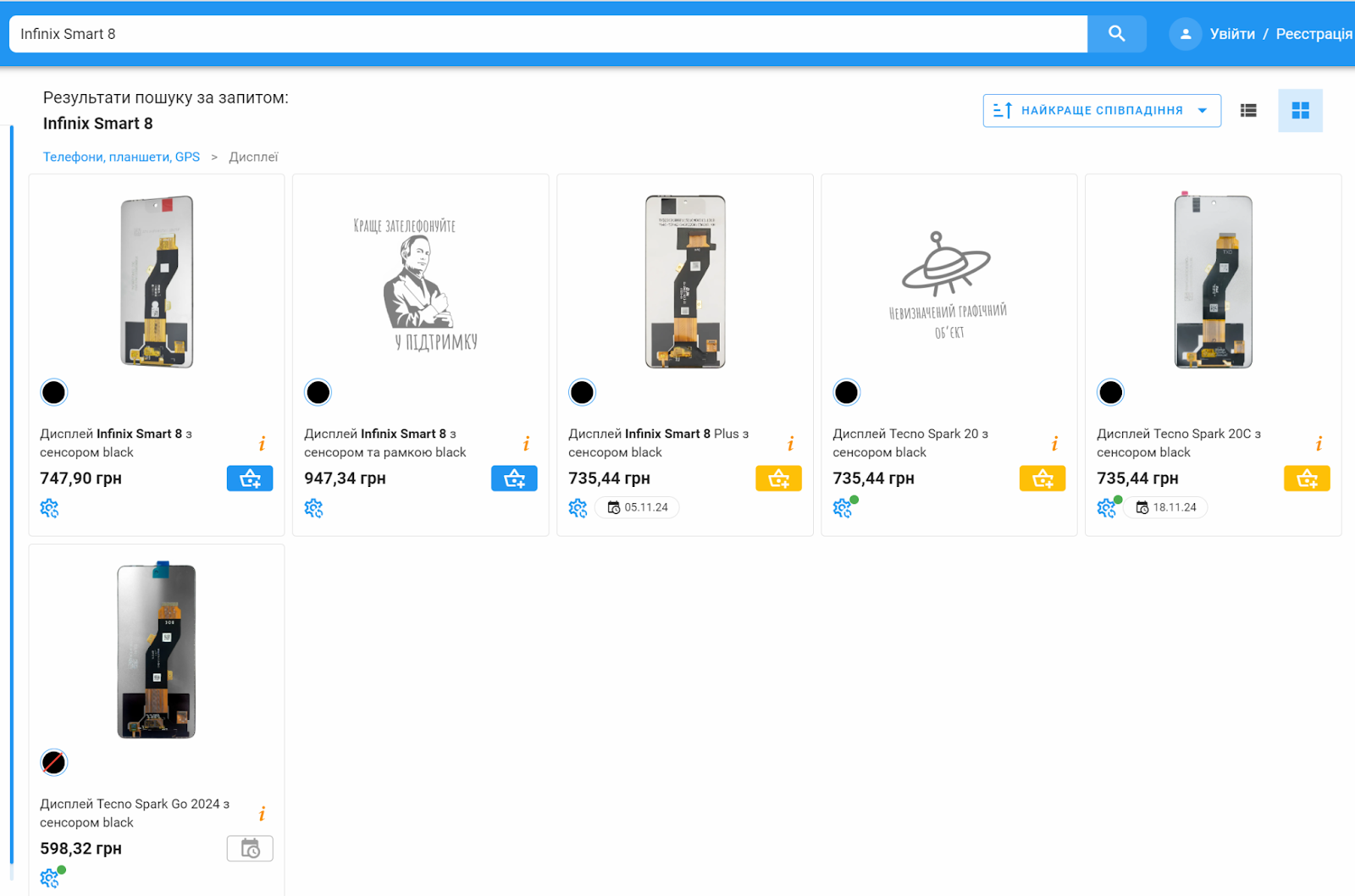Open Телефони, планшети, GPS breadcrumb link
Viewport: 1355px width, 896px height.
[x=121, y=157]
